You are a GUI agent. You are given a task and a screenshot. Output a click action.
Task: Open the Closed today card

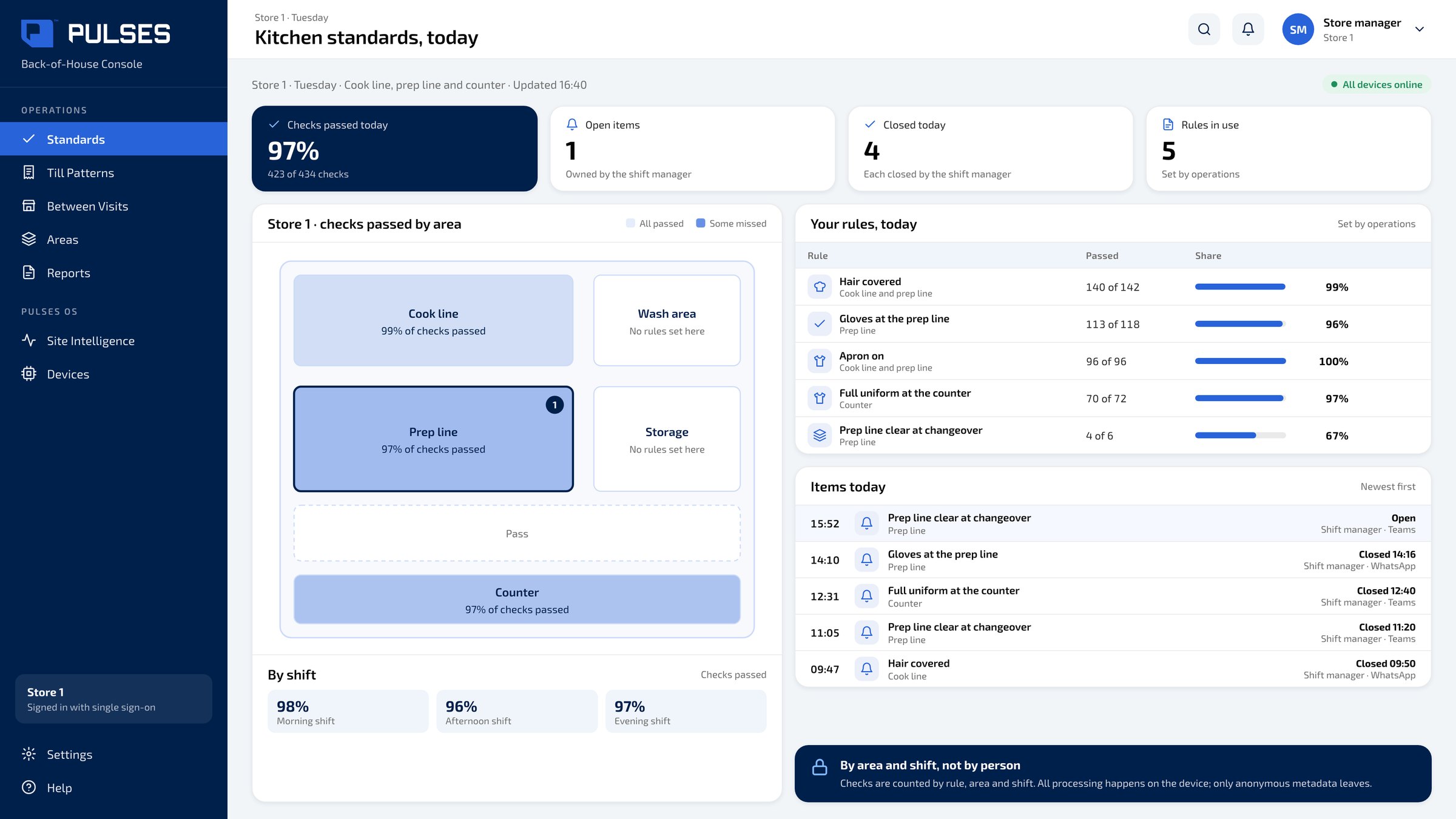[x=990, y=149]
